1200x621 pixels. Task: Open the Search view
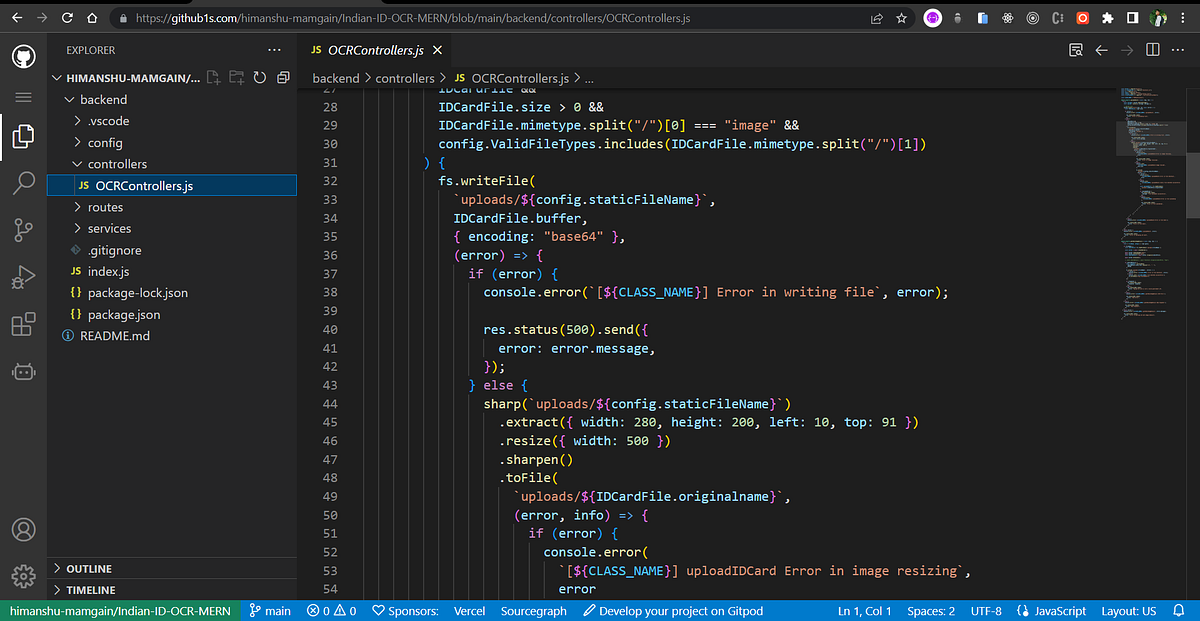pos(22,183)
